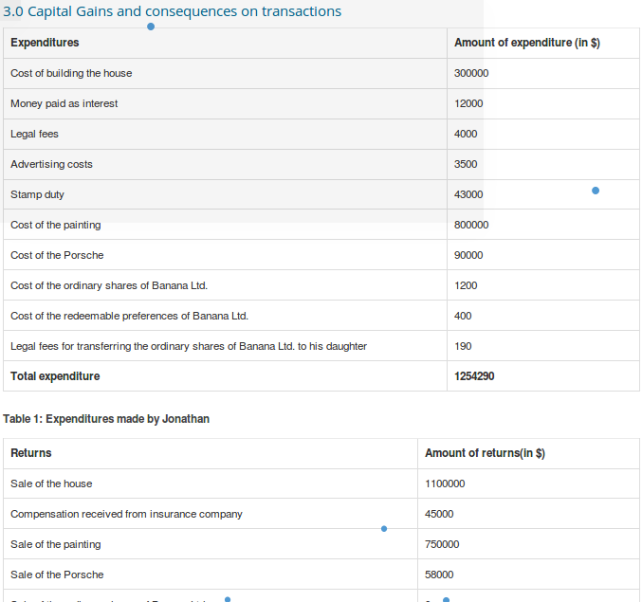Select the 'Returns' column header
This screenshot has height=602, width=642.
(31, 453)
